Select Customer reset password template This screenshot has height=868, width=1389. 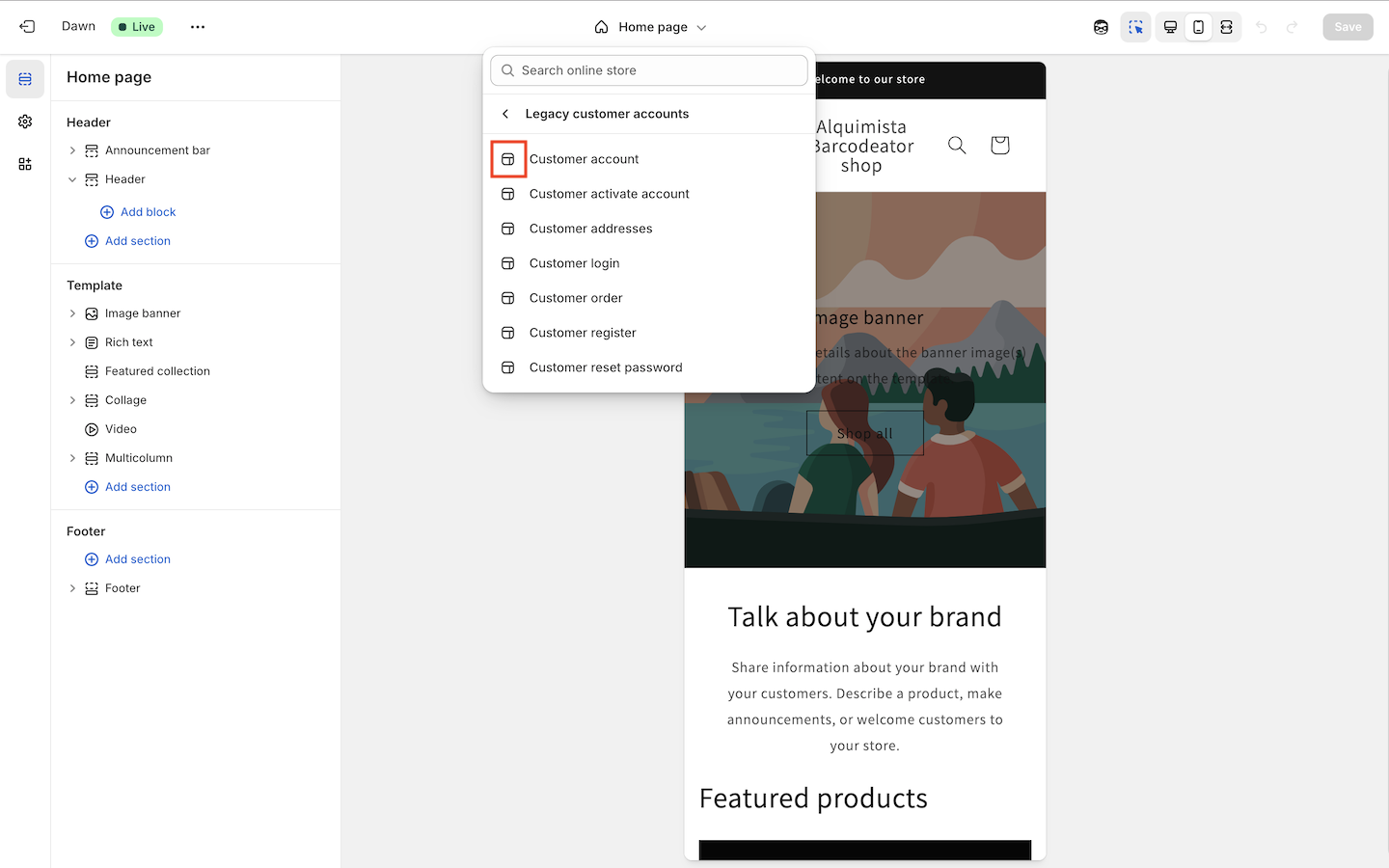point(605,367)
